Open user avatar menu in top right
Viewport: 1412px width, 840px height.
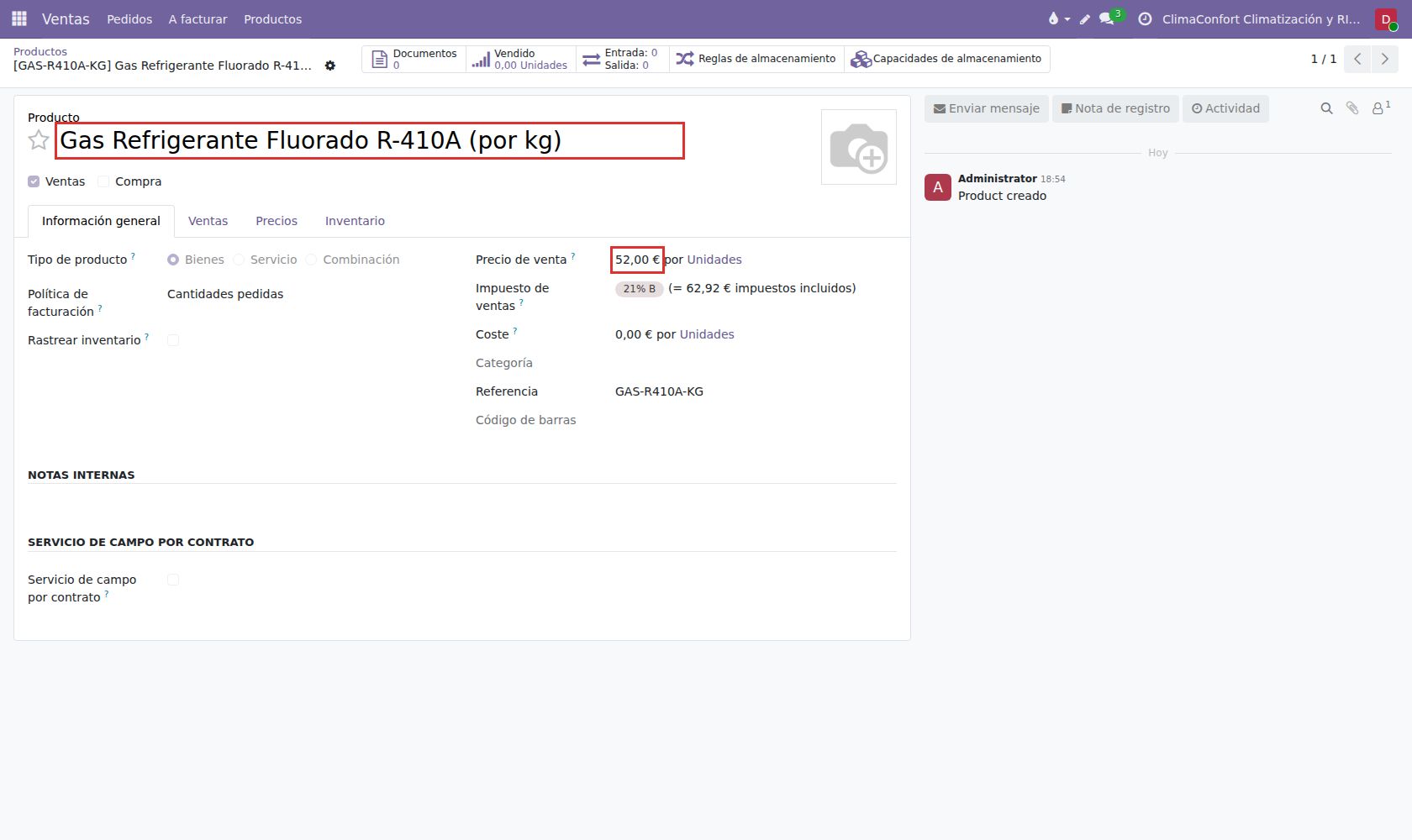tap(1386, 18)
